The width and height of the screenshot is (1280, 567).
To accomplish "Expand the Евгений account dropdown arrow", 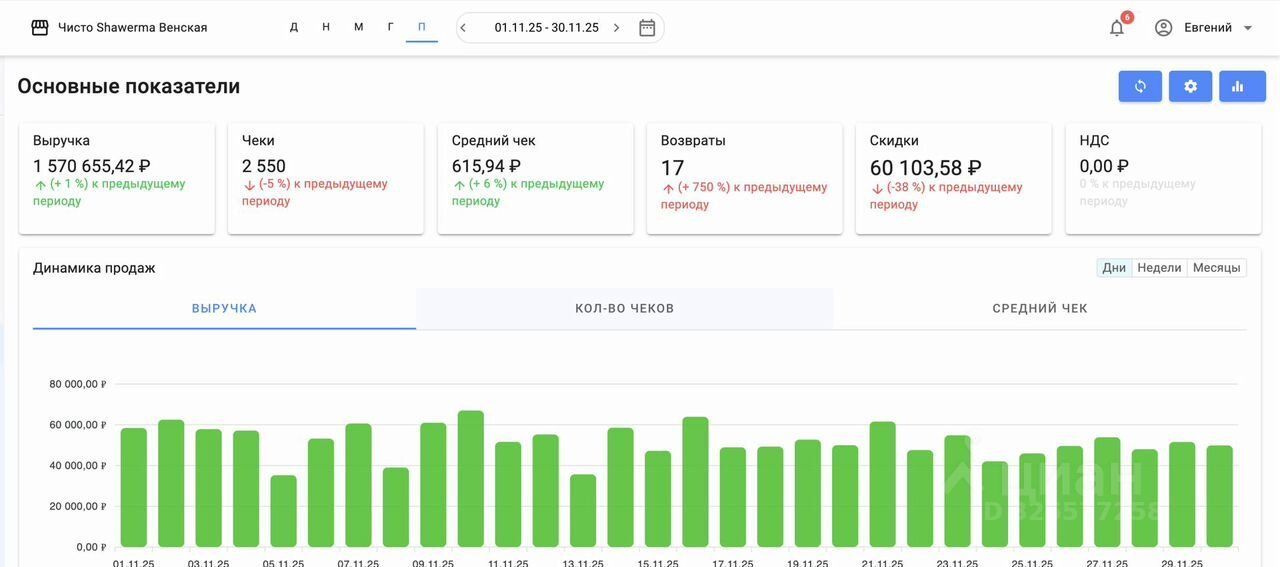I will coord(1248,28).
